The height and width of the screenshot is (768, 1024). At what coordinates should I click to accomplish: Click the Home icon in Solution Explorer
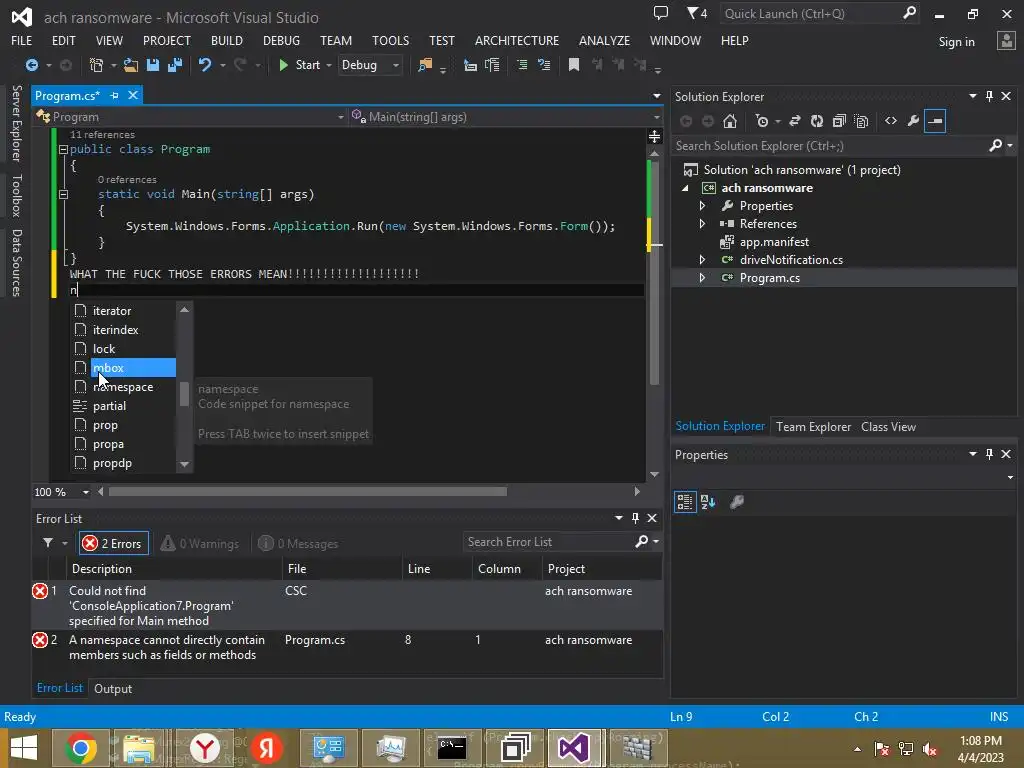click(x=730, y=121)
